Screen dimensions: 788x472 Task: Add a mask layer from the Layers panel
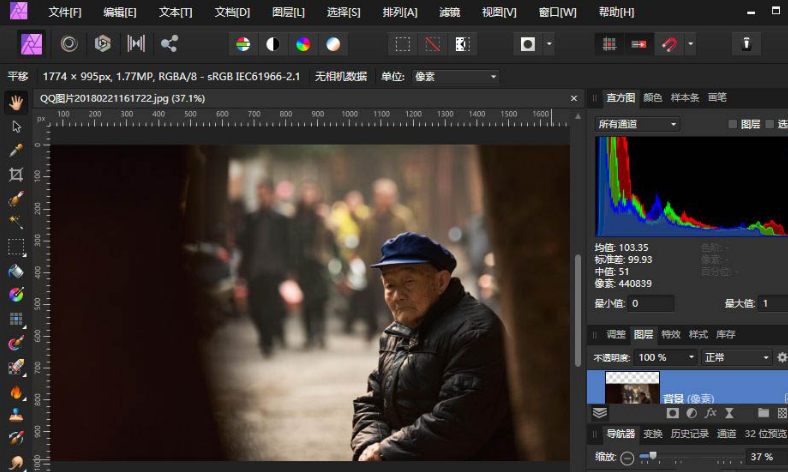click(673, 412)
